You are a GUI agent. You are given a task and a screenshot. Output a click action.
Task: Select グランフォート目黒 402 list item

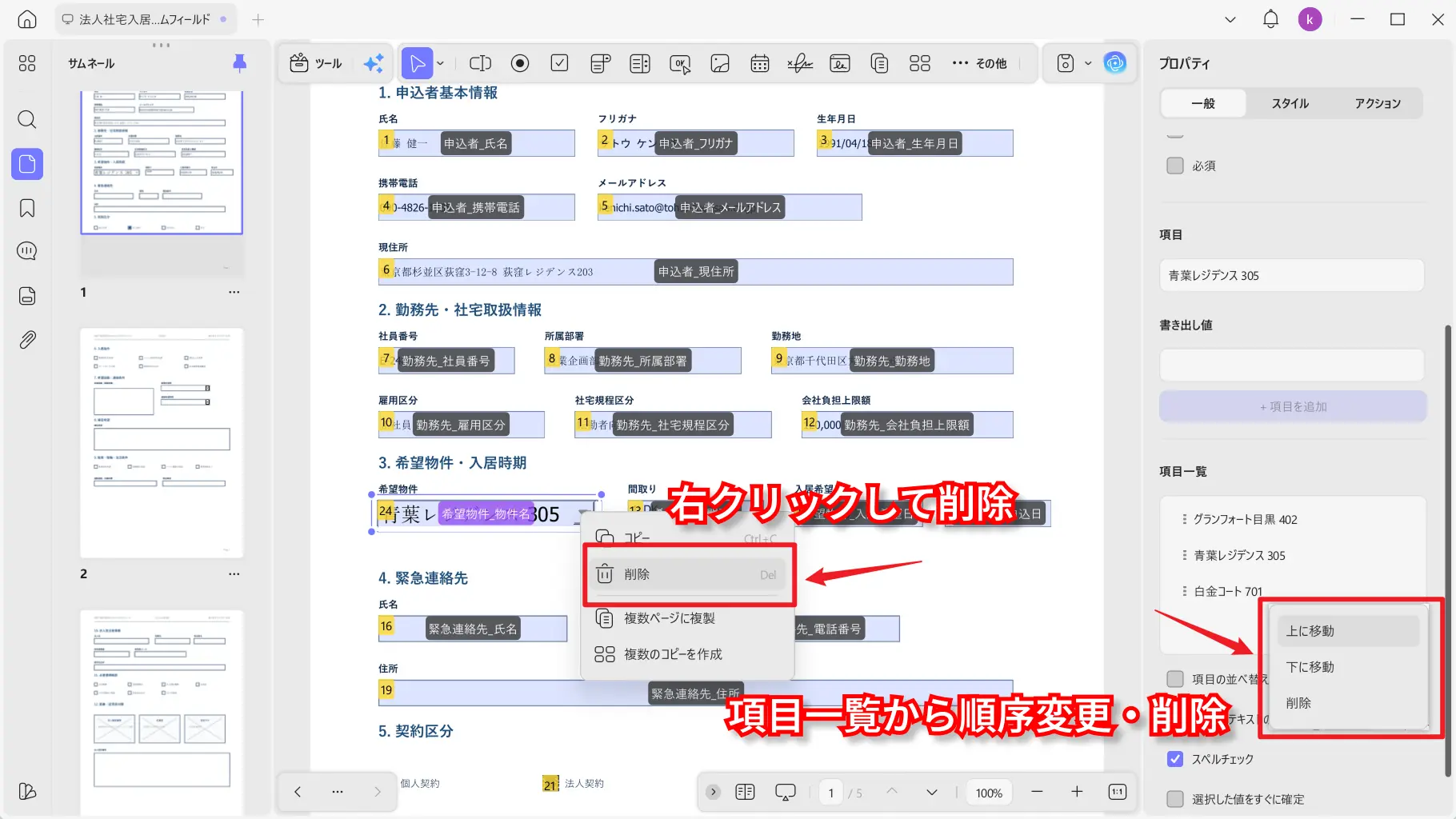1292,519
